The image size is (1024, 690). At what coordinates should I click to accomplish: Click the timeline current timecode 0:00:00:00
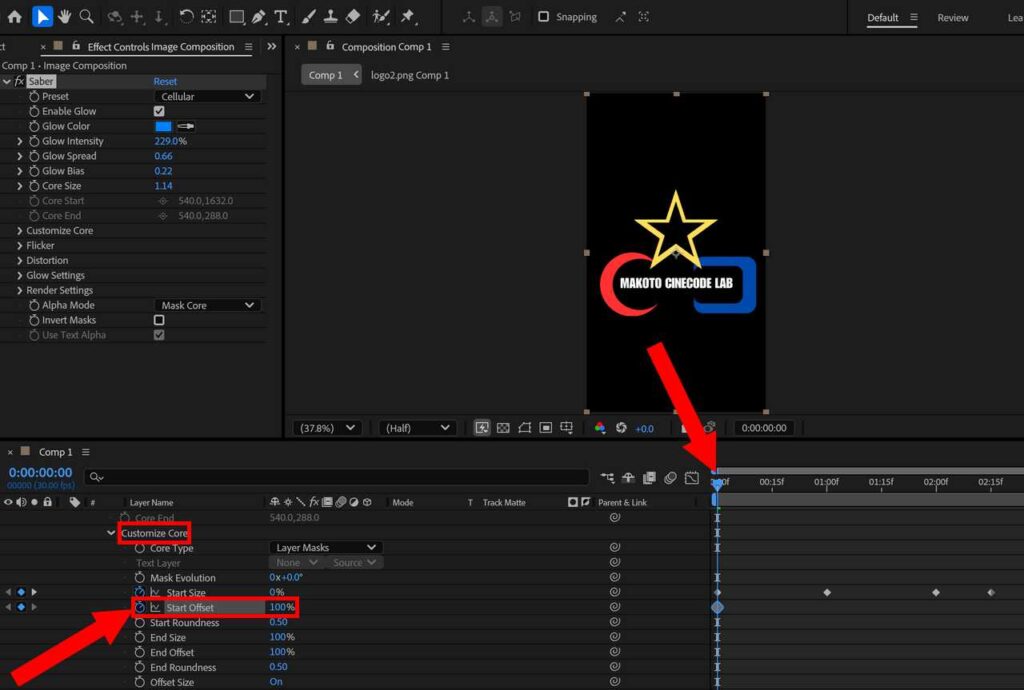pos(40,472)
